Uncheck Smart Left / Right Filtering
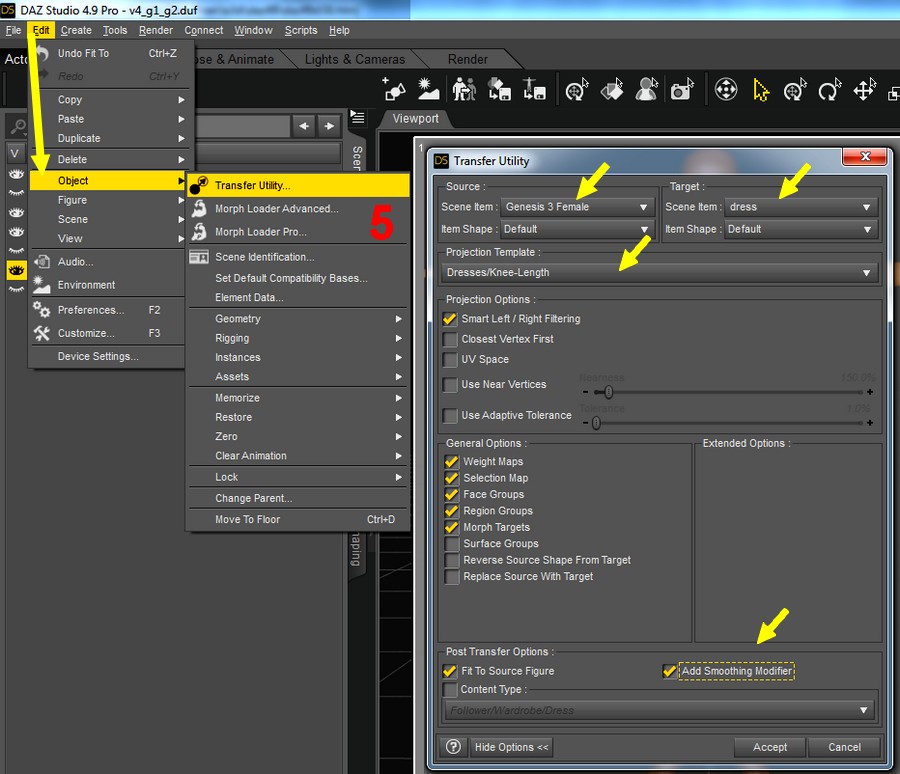The width and height of the screenshot is (900, 774). click(450, 319)
